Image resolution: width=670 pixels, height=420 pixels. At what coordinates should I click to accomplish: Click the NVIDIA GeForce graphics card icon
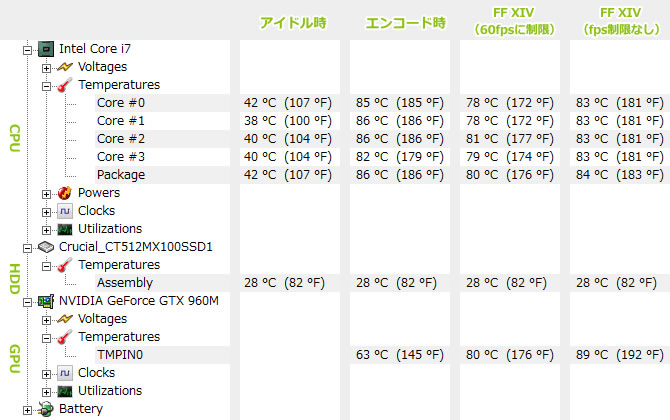[46, 301]
